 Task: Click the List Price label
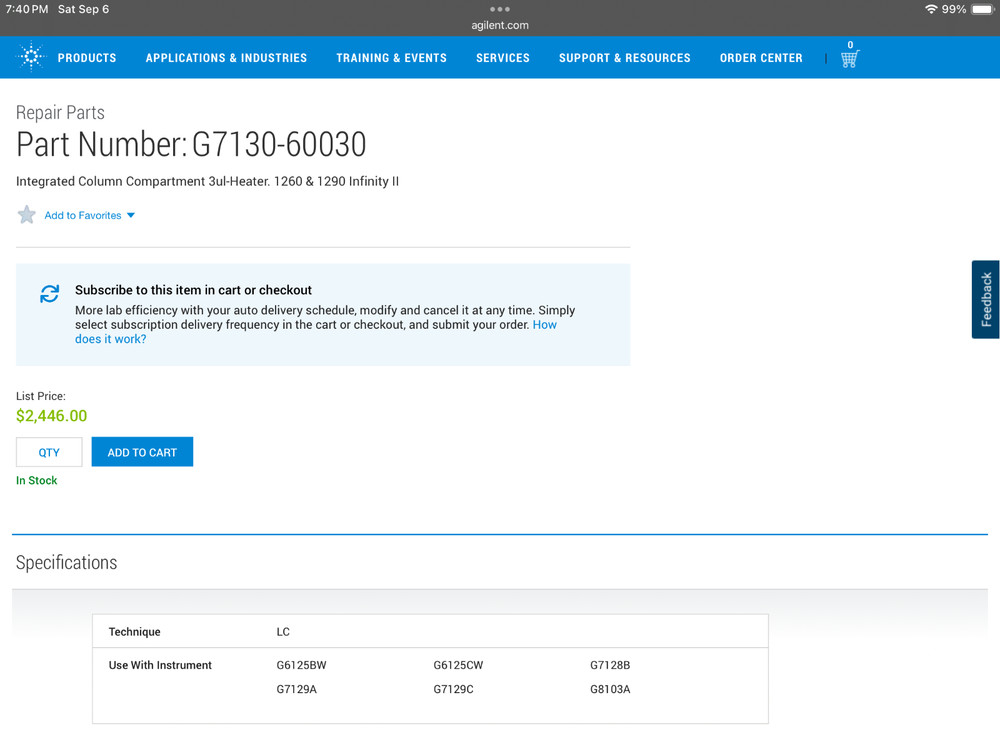coord(41,396)
